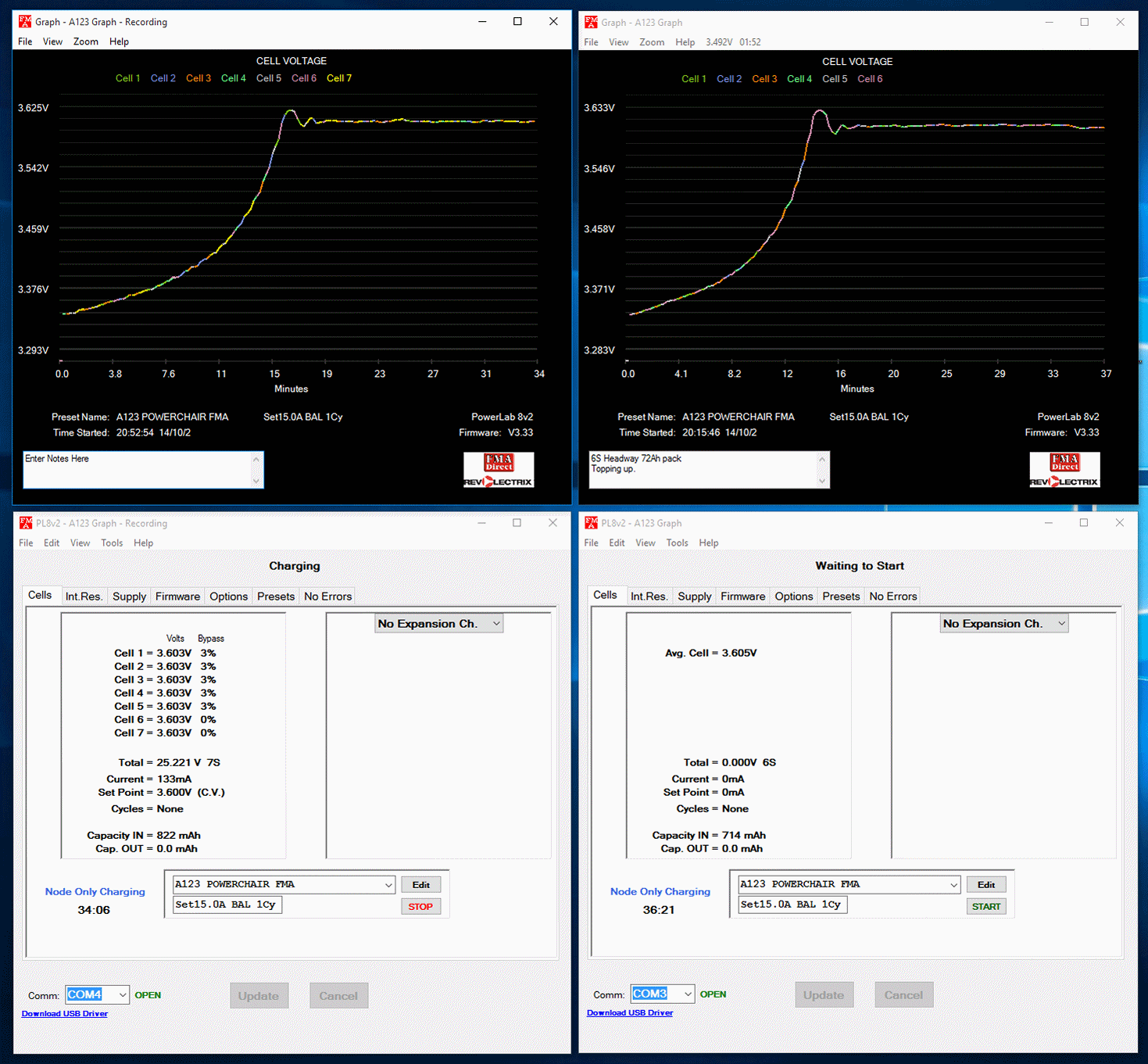Click the FMA Direct Revolectrix logo in right graph

tap(1064, 470)
